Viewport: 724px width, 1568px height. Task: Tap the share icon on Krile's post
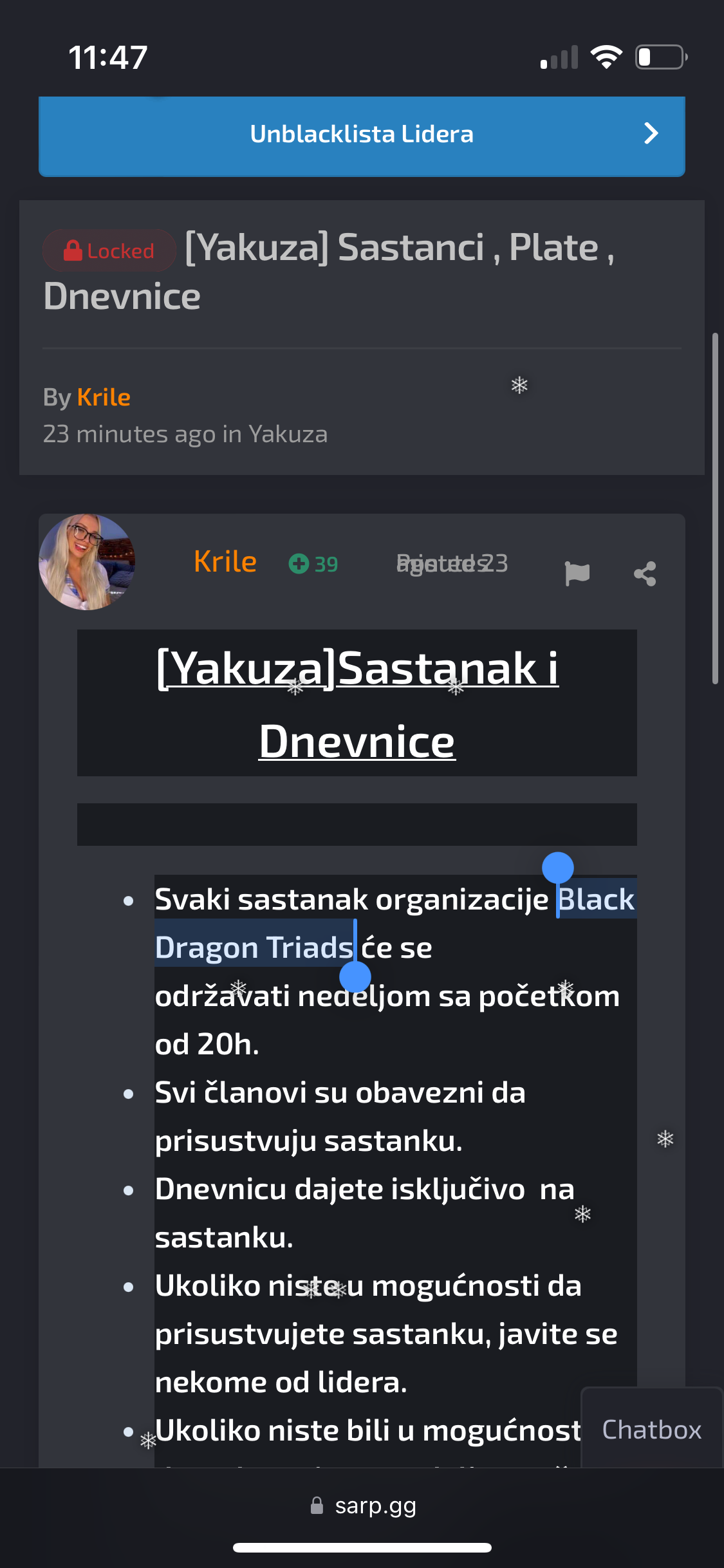(645, 573)
